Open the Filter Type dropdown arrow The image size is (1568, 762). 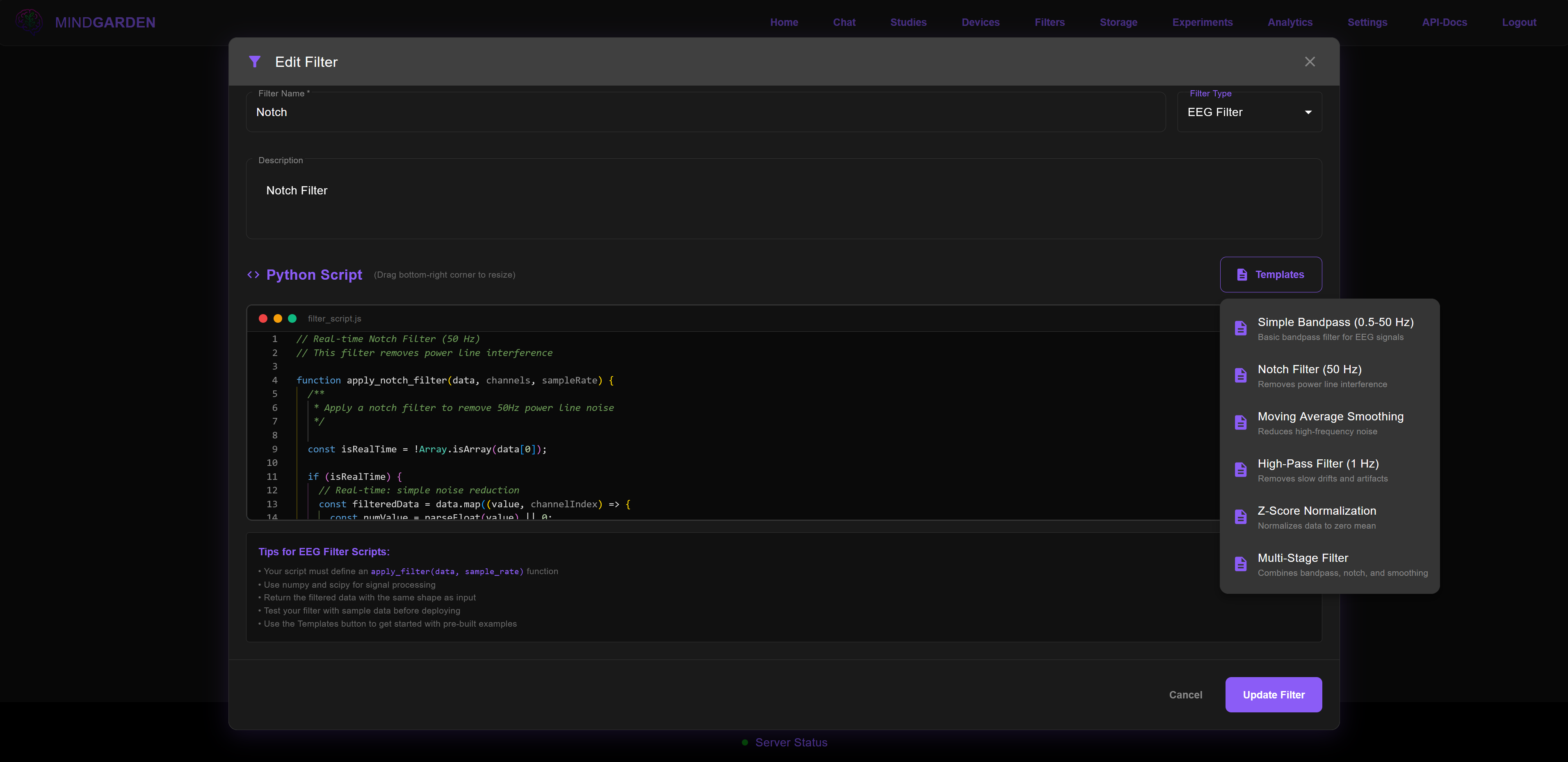click(x=1308, y=112)
